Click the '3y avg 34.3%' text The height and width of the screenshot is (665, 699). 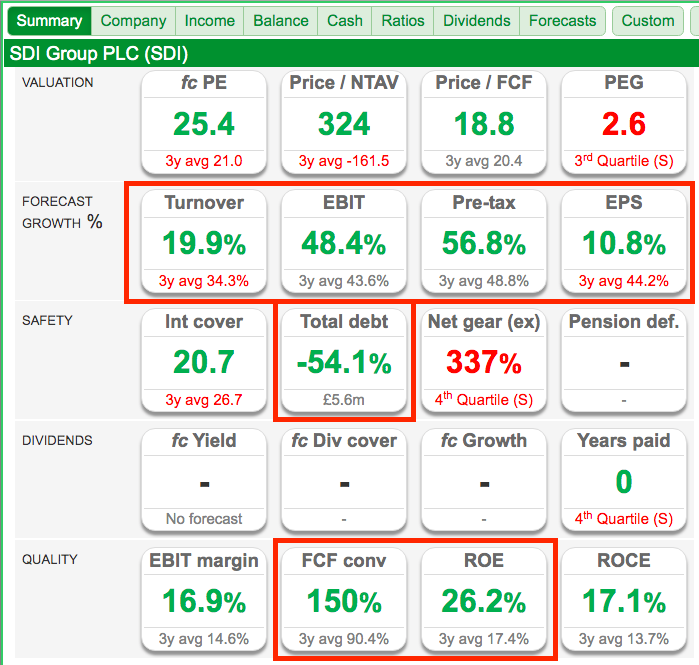(x=204, y=281)
